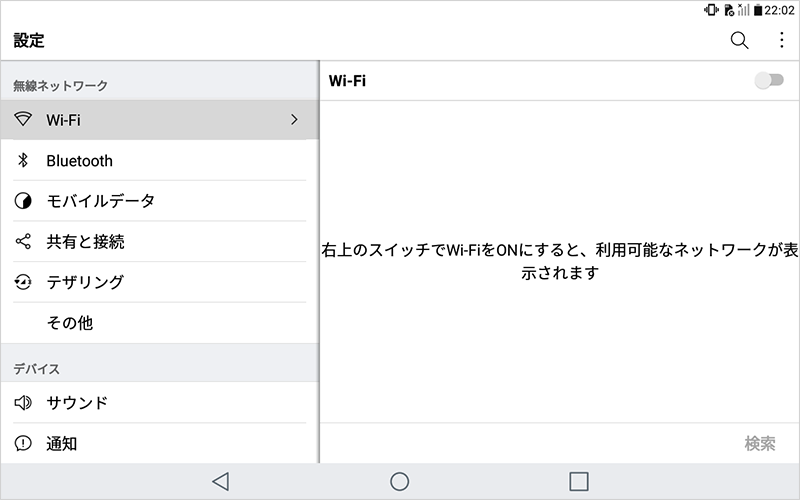Click the デバイス section header

[36, 368]
